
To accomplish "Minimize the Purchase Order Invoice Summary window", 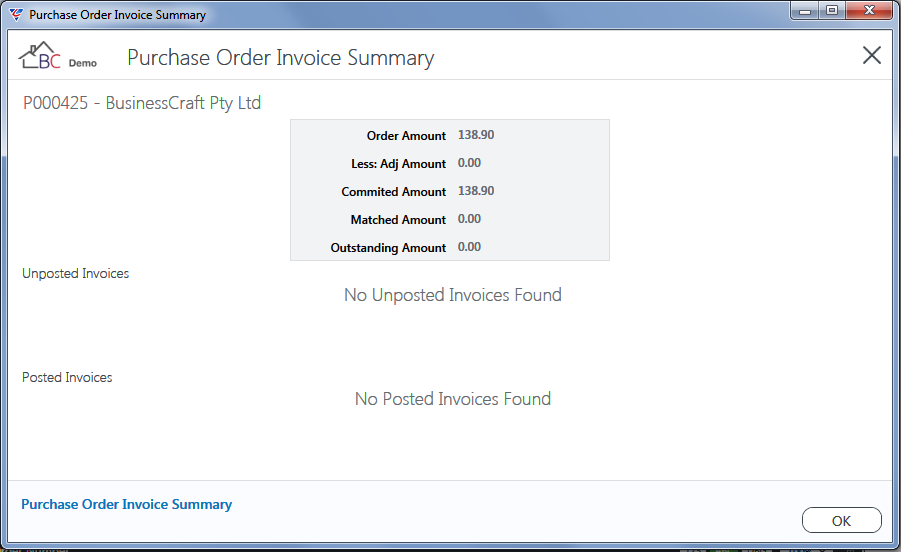I will 804,11.
